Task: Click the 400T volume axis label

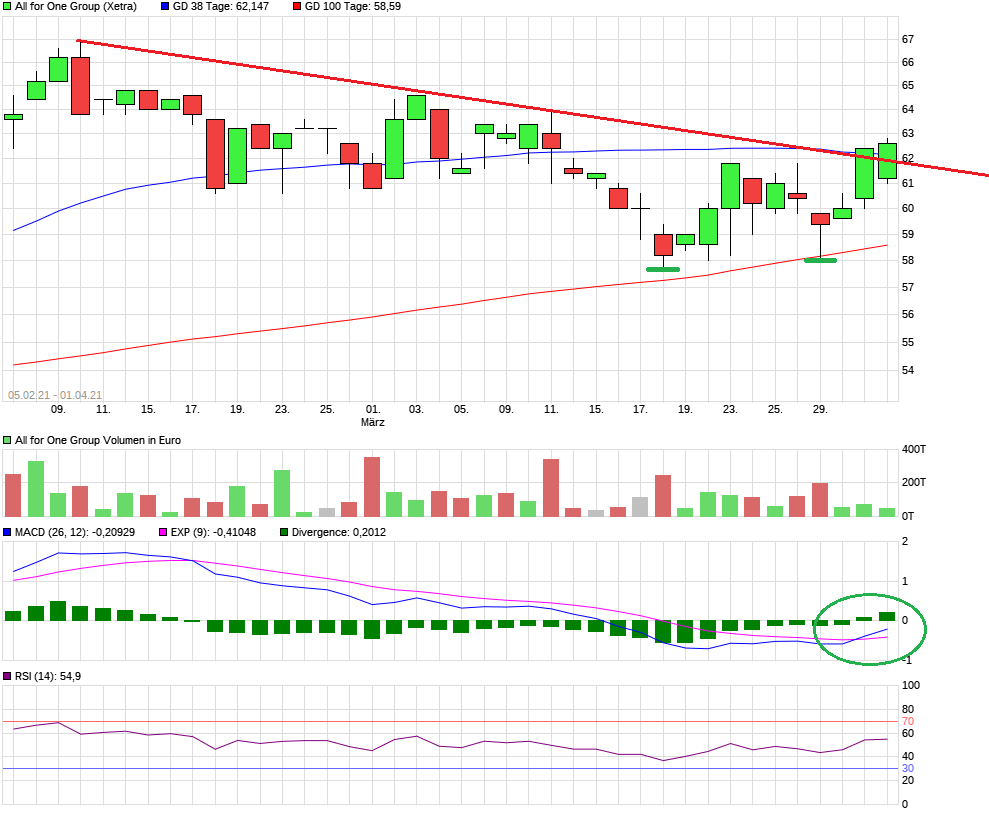Action: click(x=914, y=450)
